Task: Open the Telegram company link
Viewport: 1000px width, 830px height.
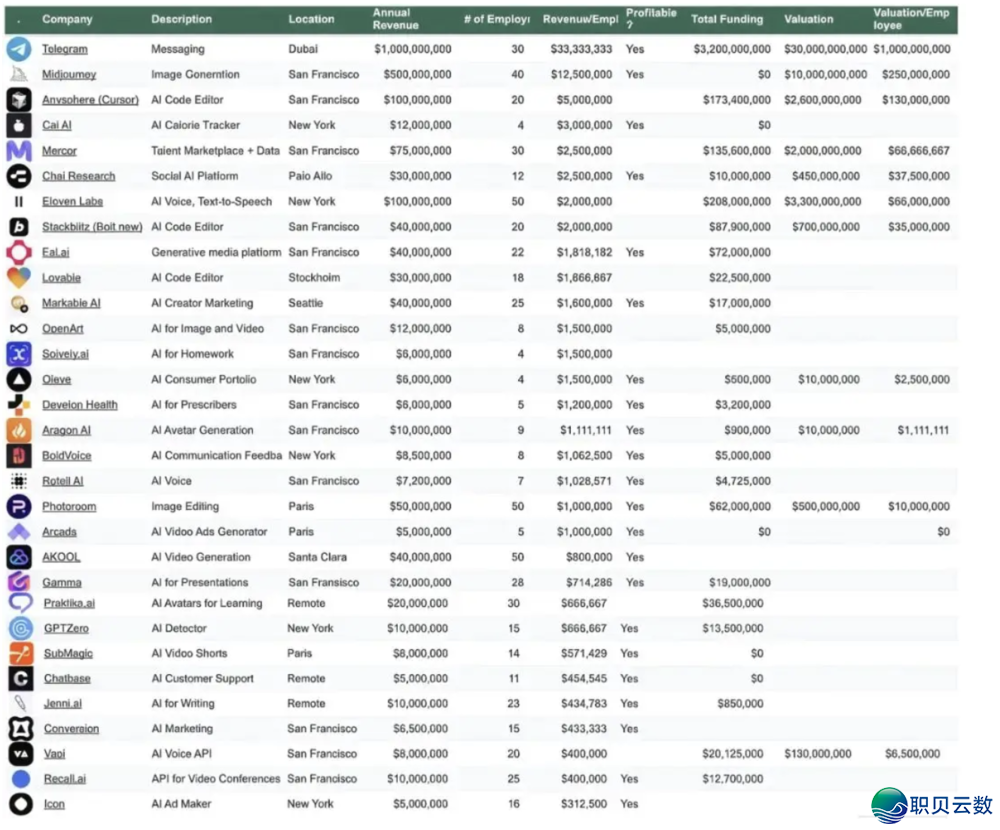Action: tap(65, 49)
